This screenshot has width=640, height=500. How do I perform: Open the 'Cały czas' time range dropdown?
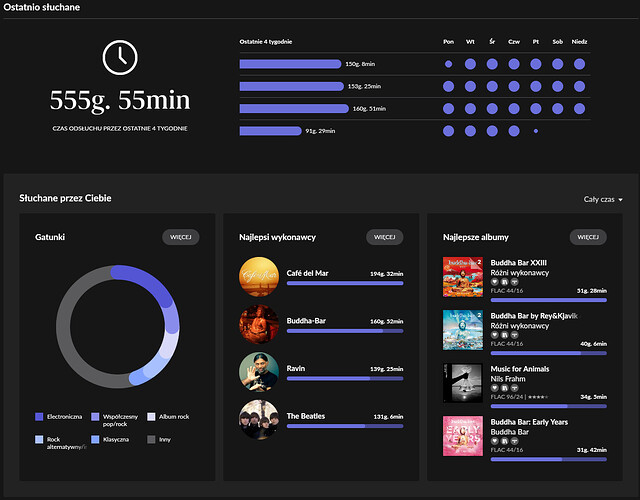point(603,199)
